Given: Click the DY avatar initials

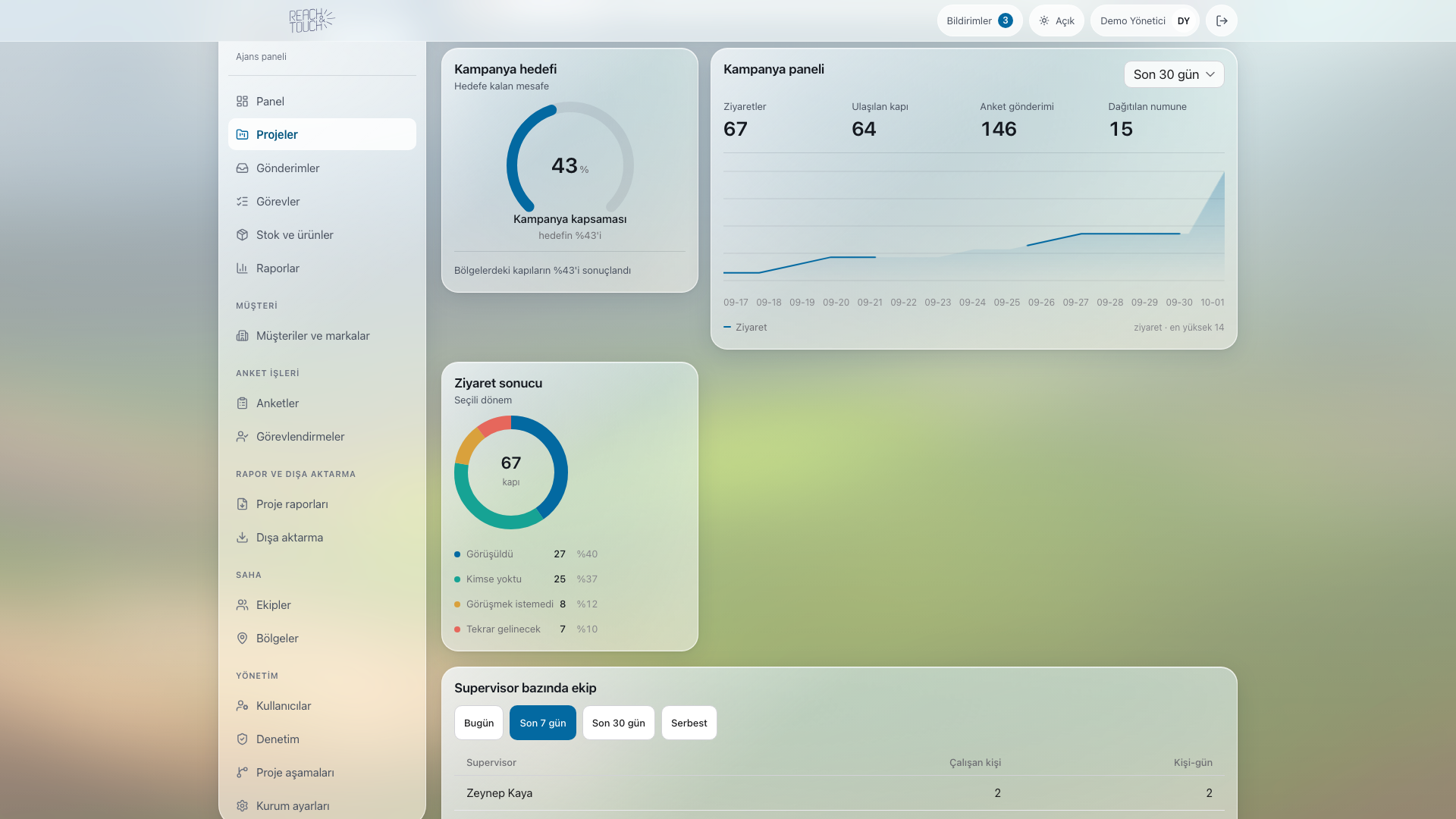Looking at the screenshot, I should (x=1183, y=20).
